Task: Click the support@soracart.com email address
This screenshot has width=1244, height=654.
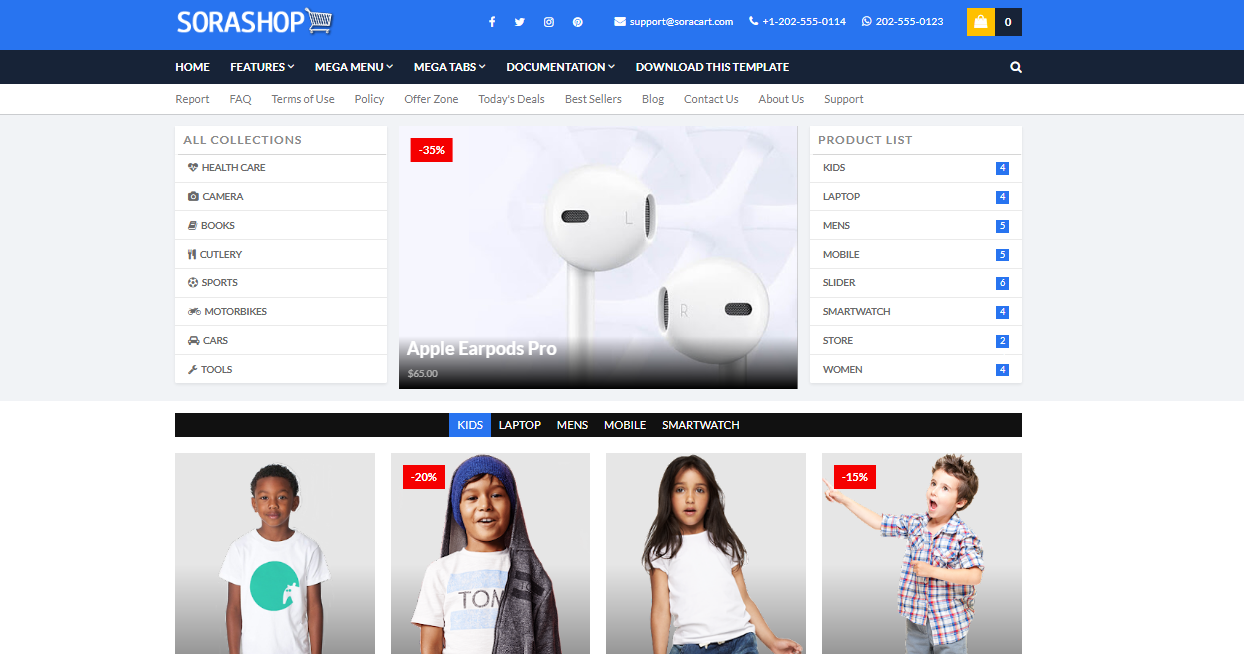Action: [x=681, y=22]
